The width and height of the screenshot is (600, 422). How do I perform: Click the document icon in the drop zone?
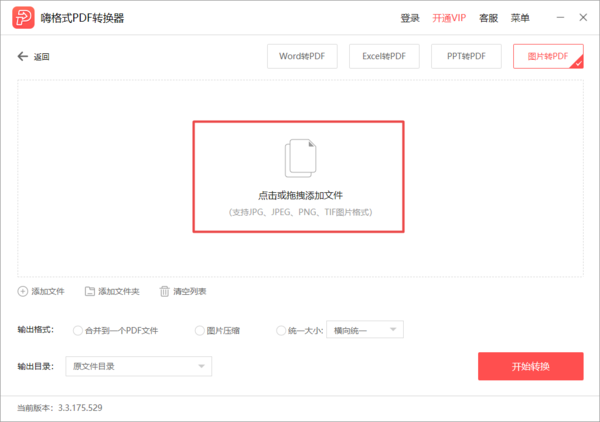(299, 159)
